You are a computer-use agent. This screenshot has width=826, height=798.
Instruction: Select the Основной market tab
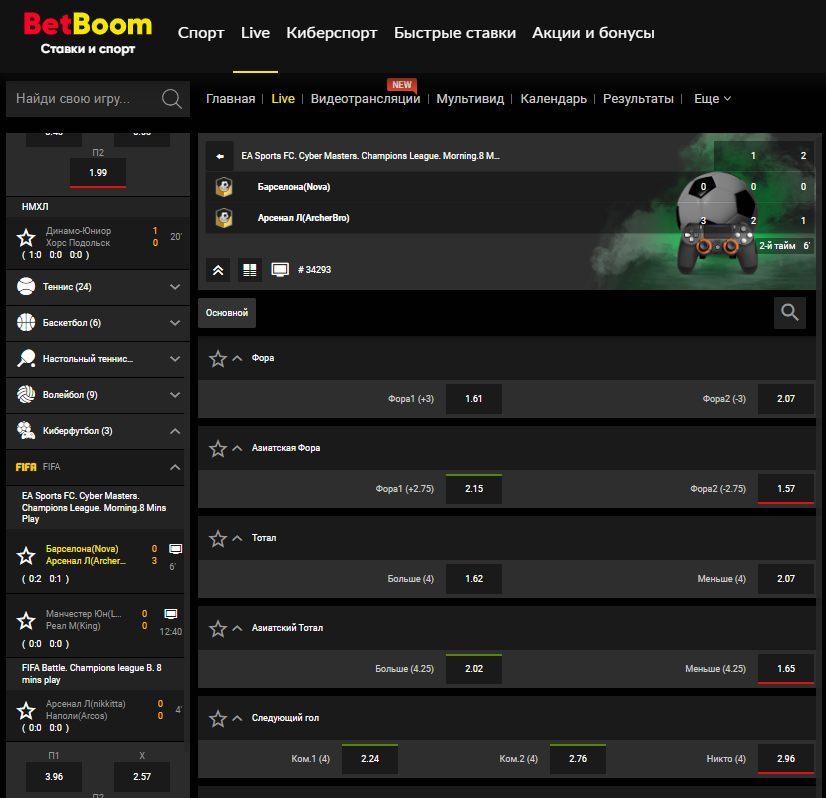227,313
